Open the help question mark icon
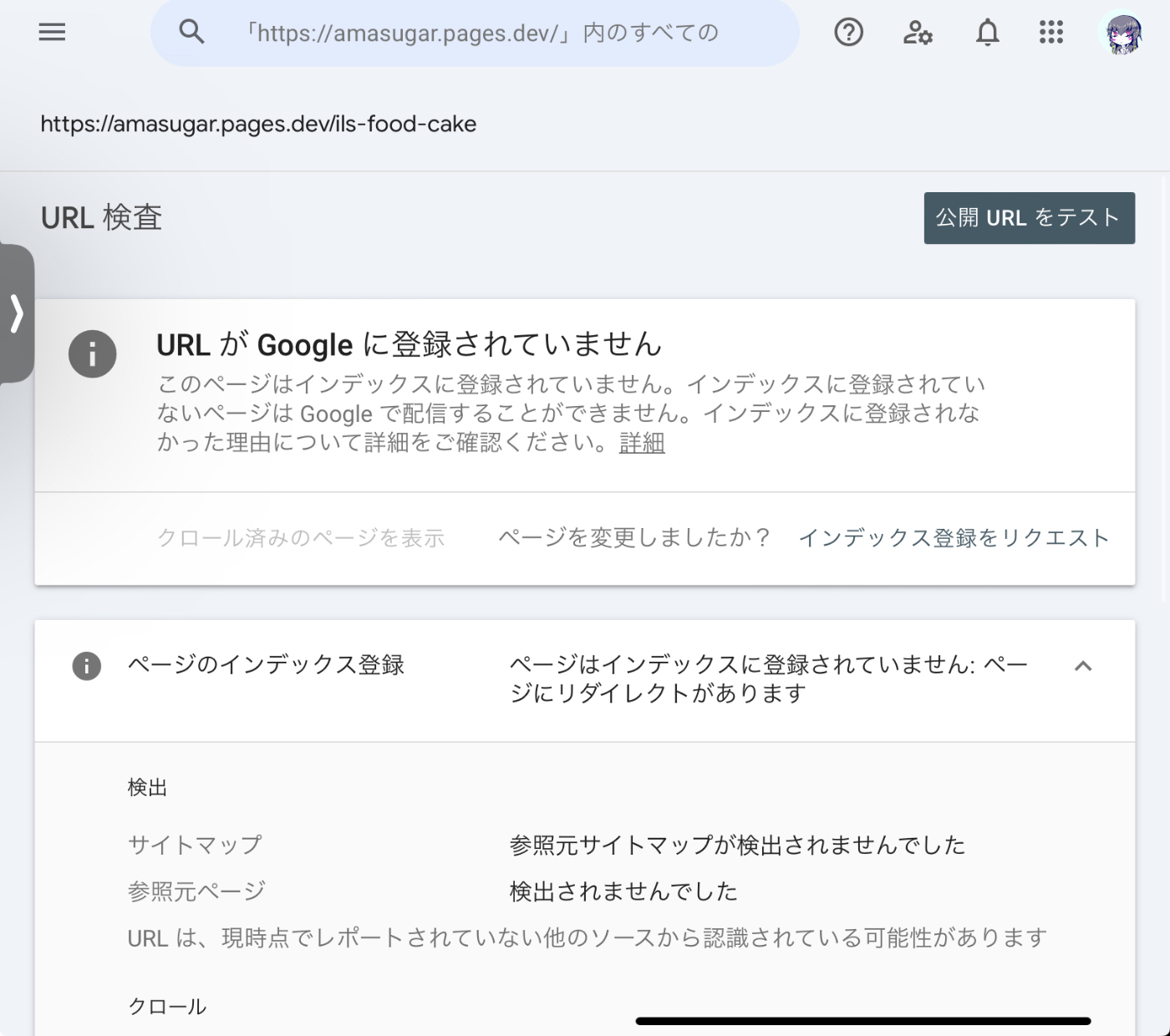1170x1036 pixels. point(848,33)
